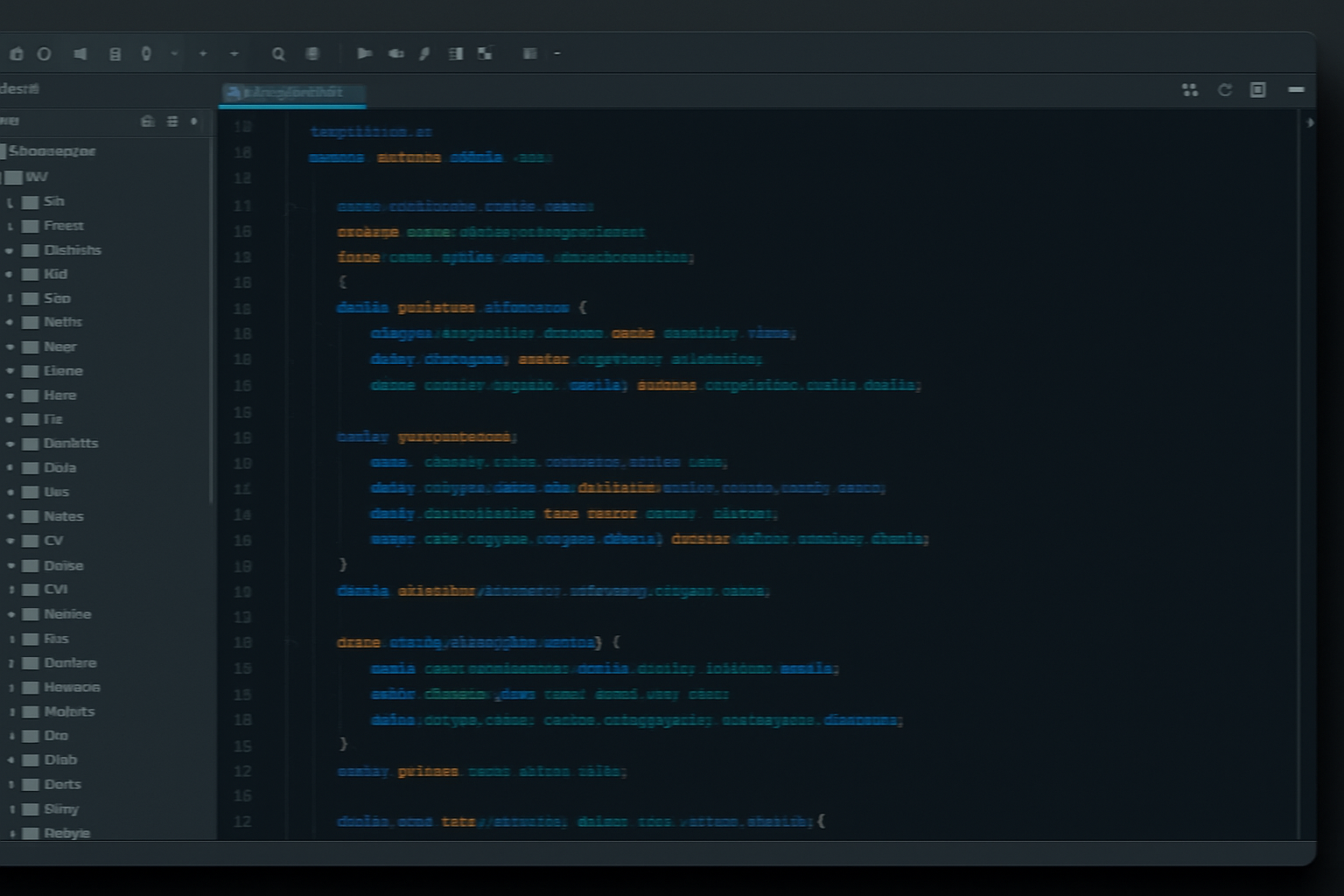The height and width of the screenshot is (896, 1344).
Task: Click the pen-shaped icon in the toolbar
Action: [x=424, y=54]
